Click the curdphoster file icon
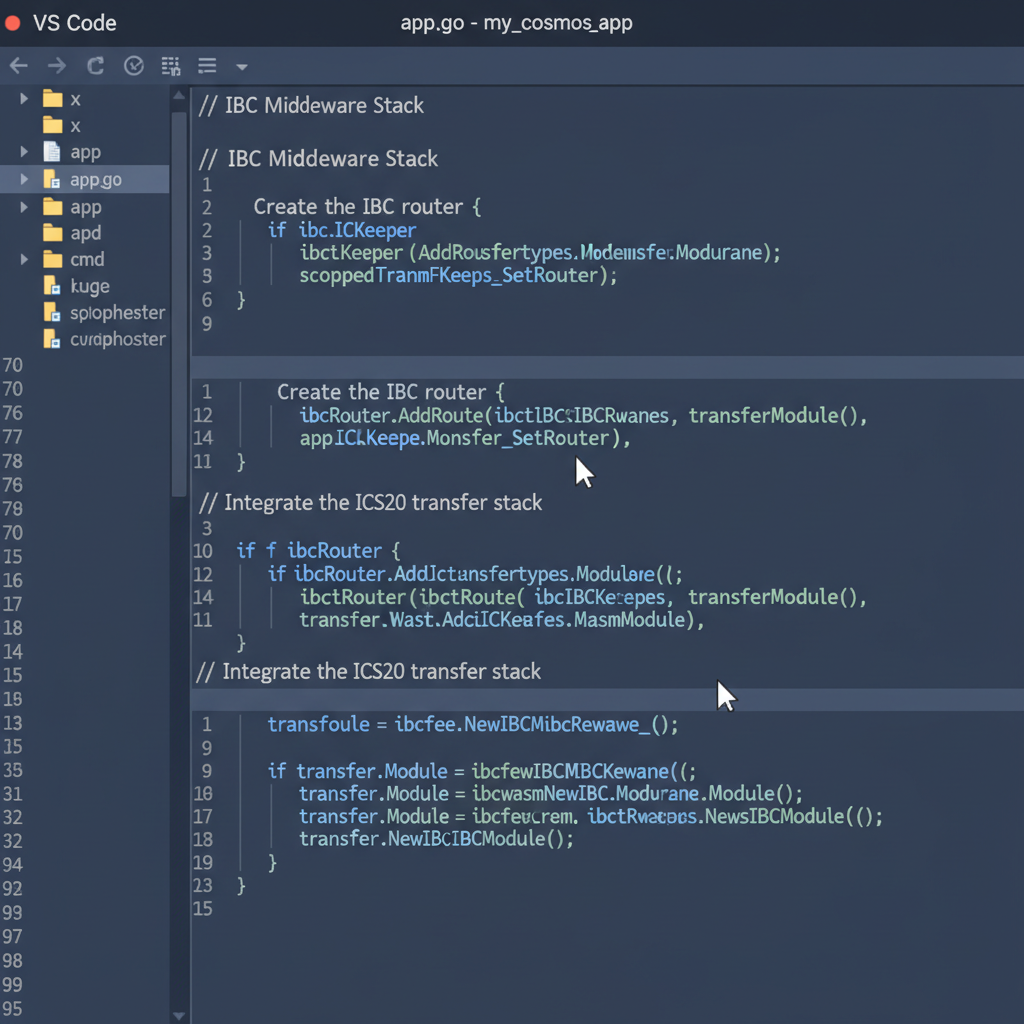Image resolution: width=1024 pixels, height=1024 pixels. click(52, 338)
